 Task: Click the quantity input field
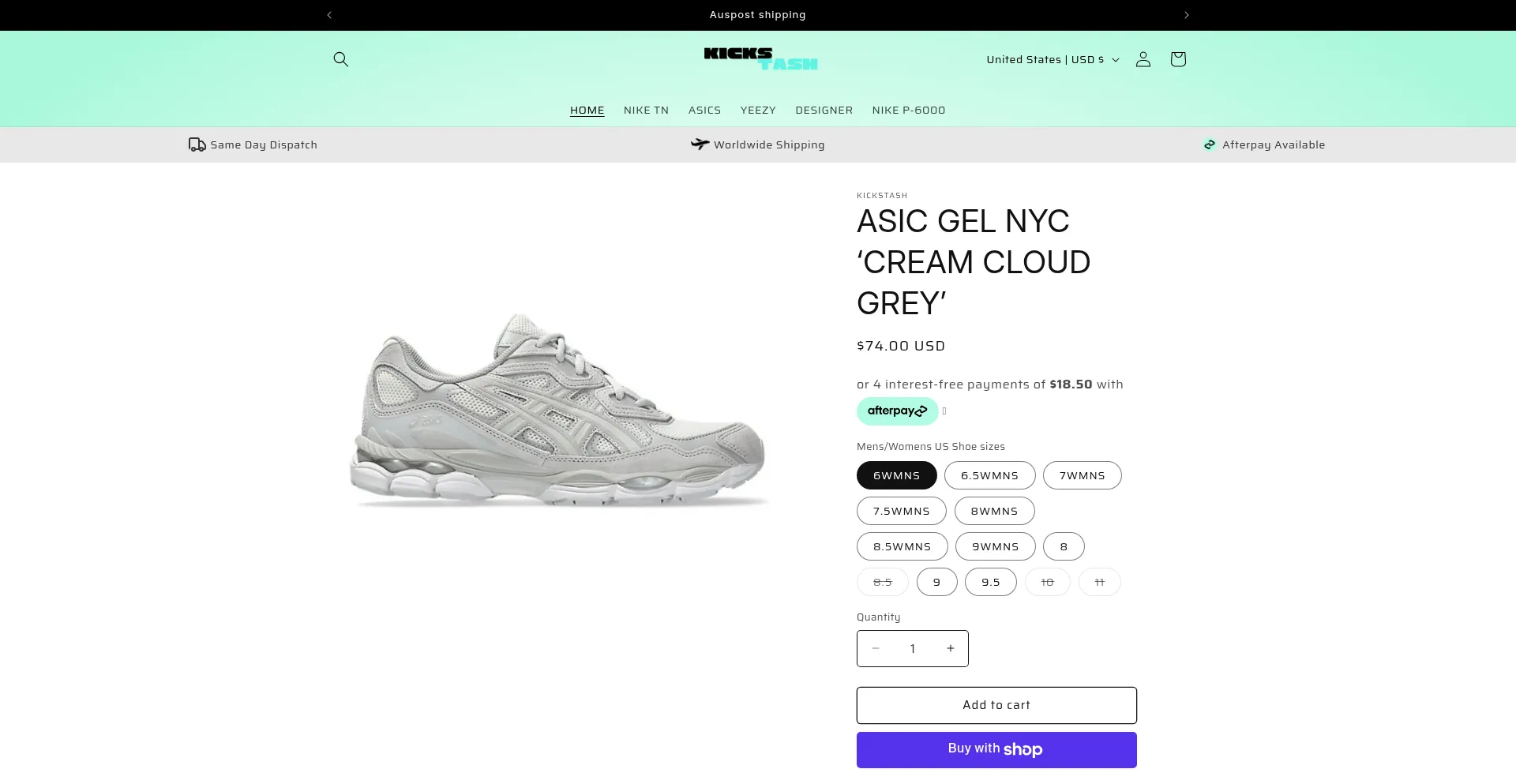click(913, 648)
